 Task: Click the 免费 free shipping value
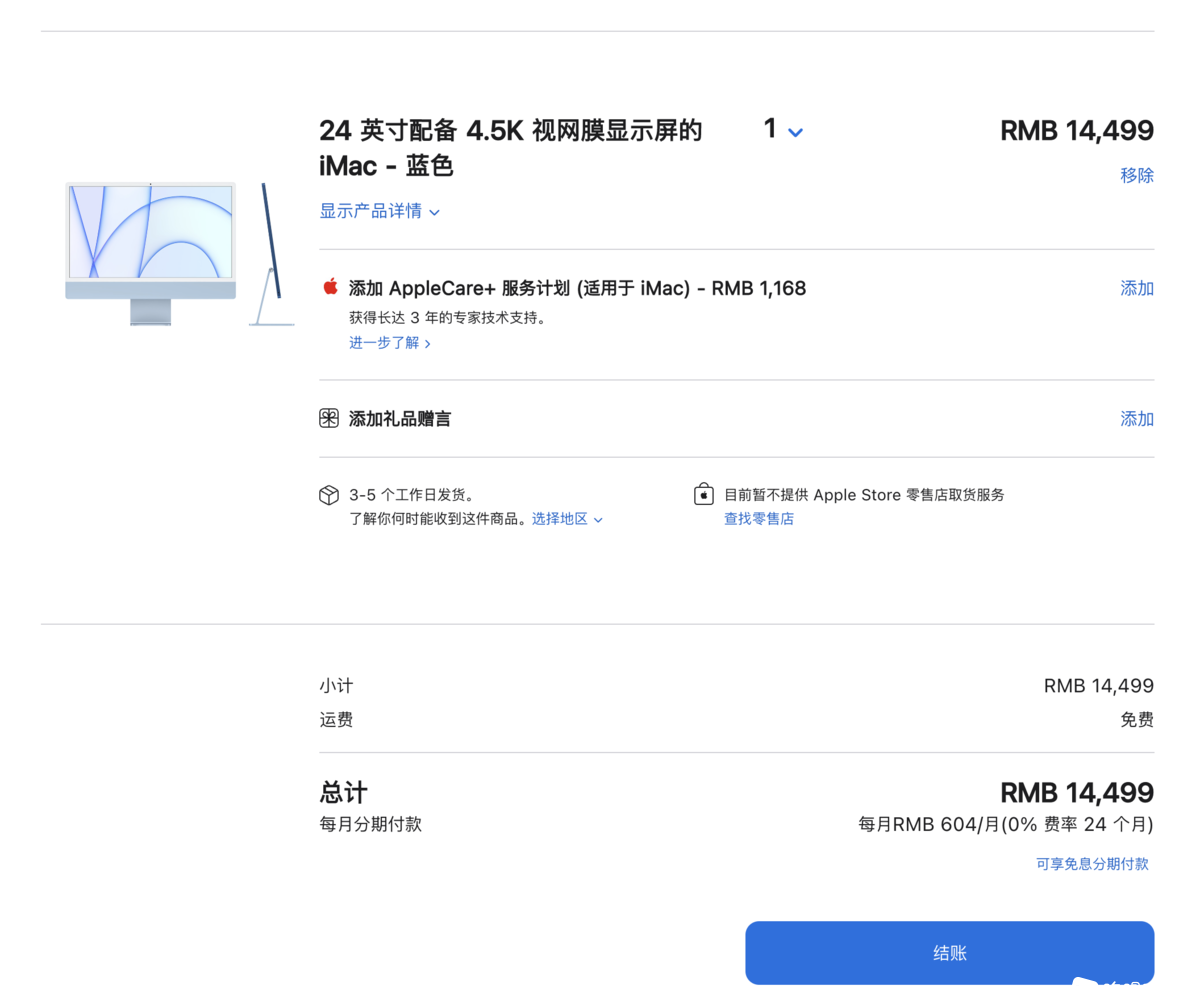(1137, 720)
